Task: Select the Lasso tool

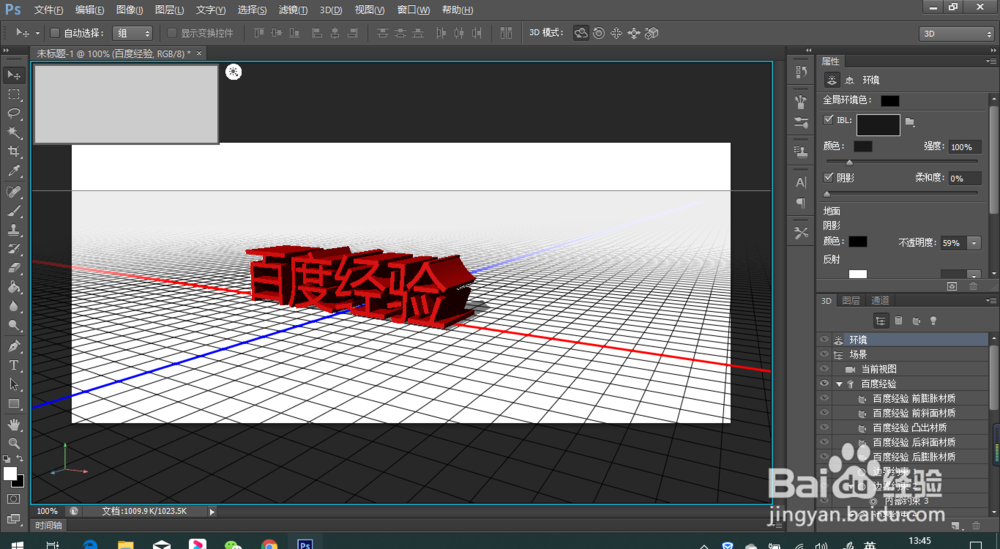Action: tap(14, 113)
